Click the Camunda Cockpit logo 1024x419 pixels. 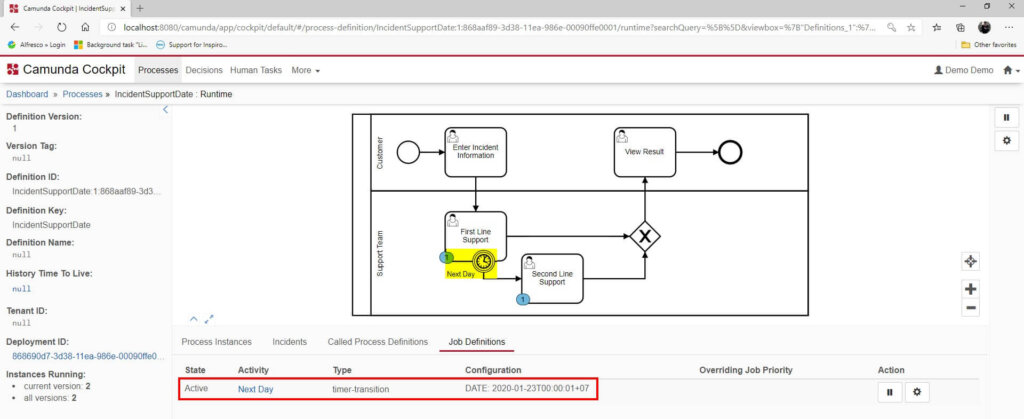click(x=66, y=70)
